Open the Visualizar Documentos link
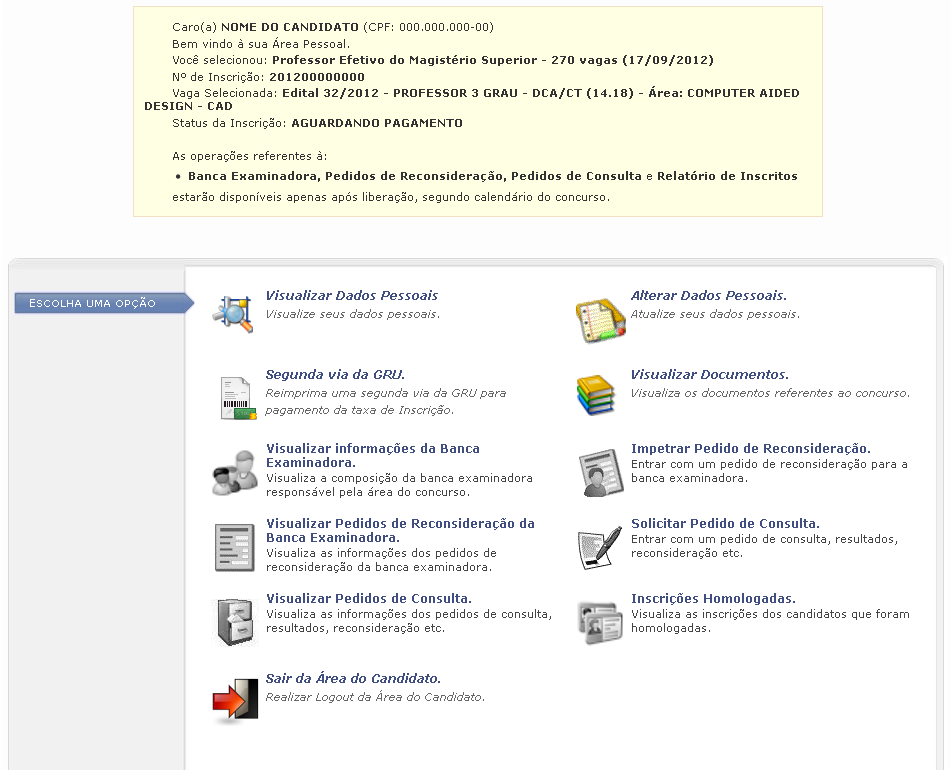Viewport: 951px width, 781px height. pyautogui.click(x=709, y=375)
